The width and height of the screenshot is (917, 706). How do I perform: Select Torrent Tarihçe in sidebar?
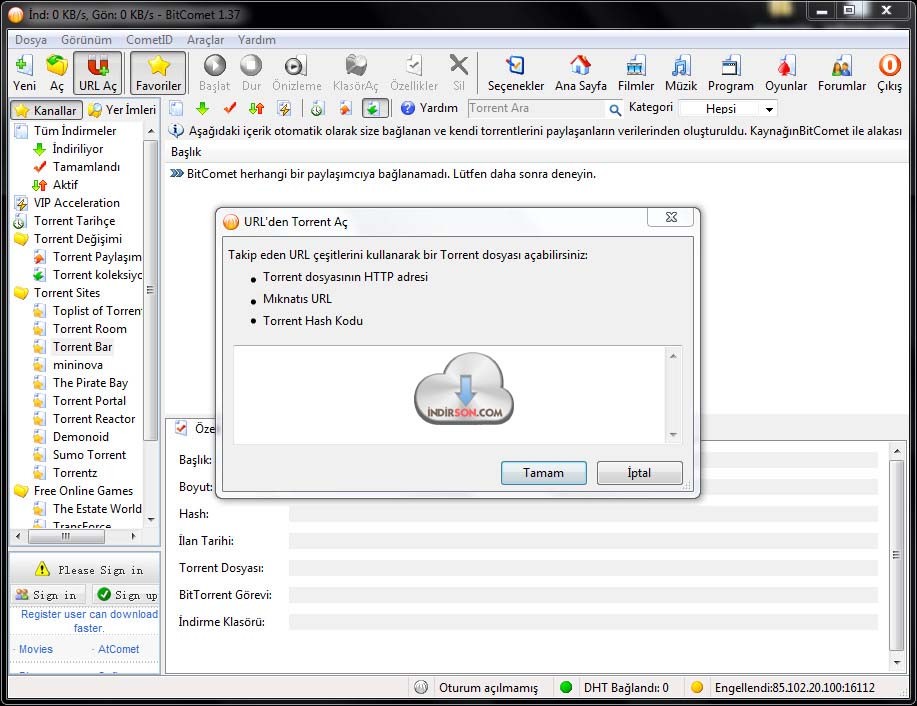click(x=74, y=221)
